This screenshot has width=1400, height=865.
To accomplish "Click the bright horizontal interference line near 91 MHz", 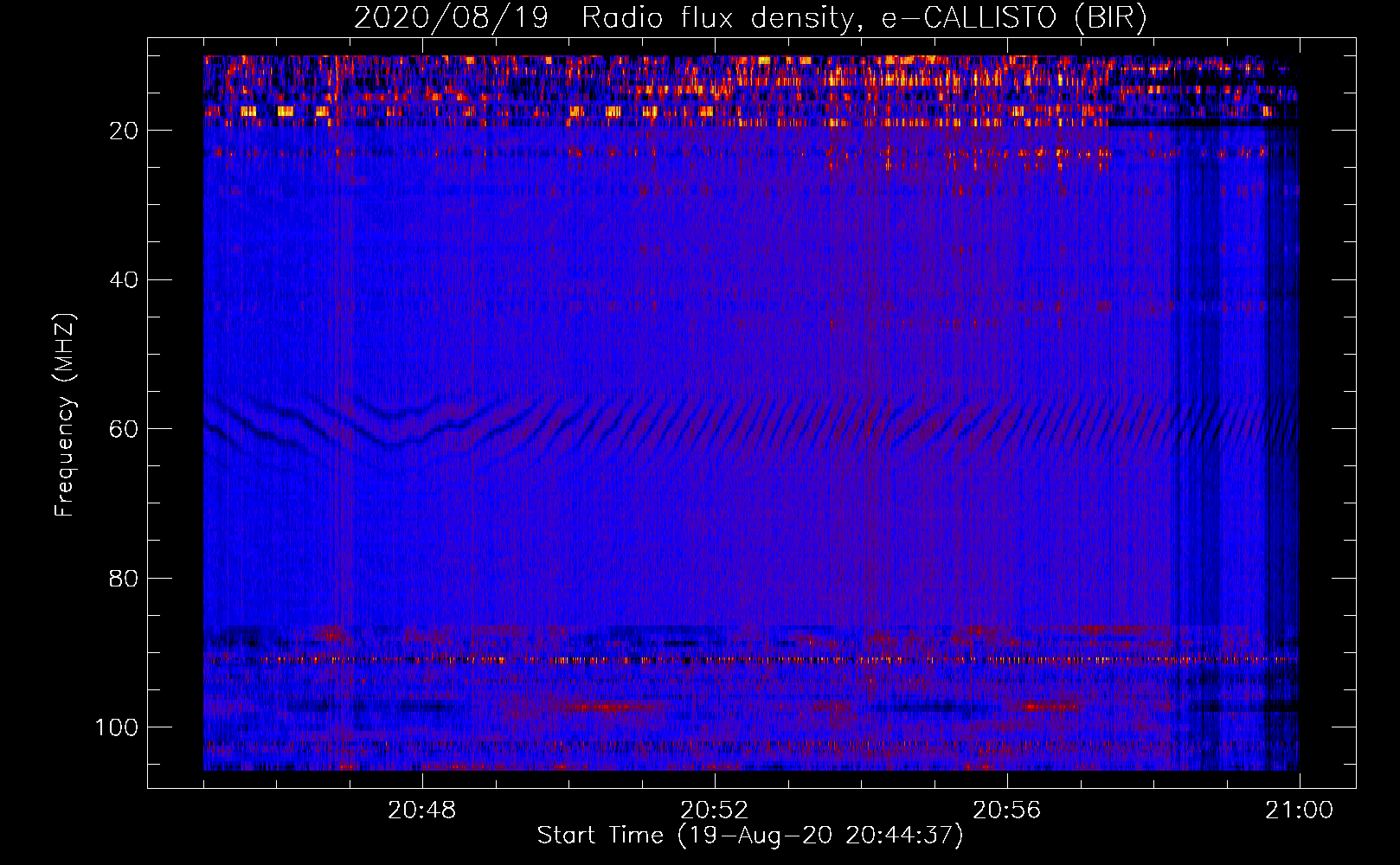I will click(x=751, y=660).
